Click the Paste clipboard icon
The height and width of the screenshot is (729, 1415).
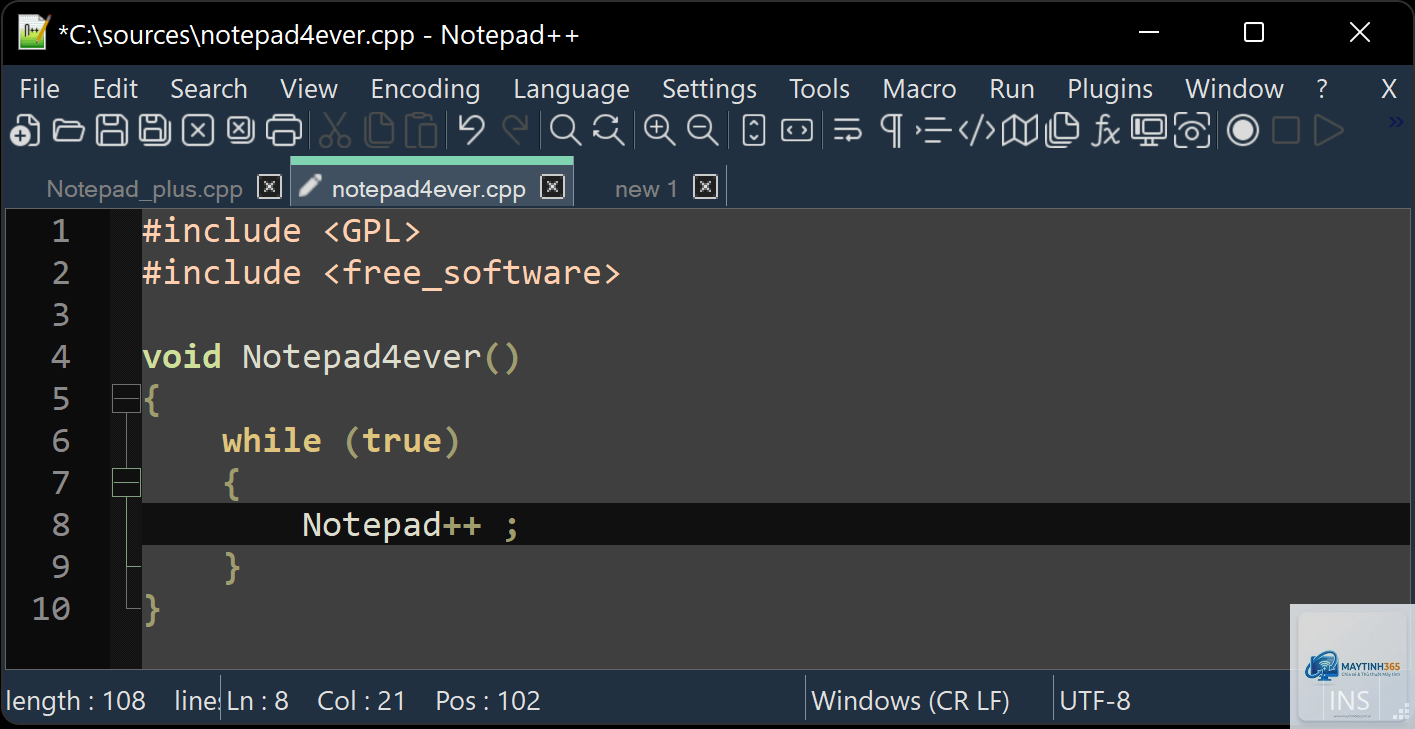pos(421,130)
